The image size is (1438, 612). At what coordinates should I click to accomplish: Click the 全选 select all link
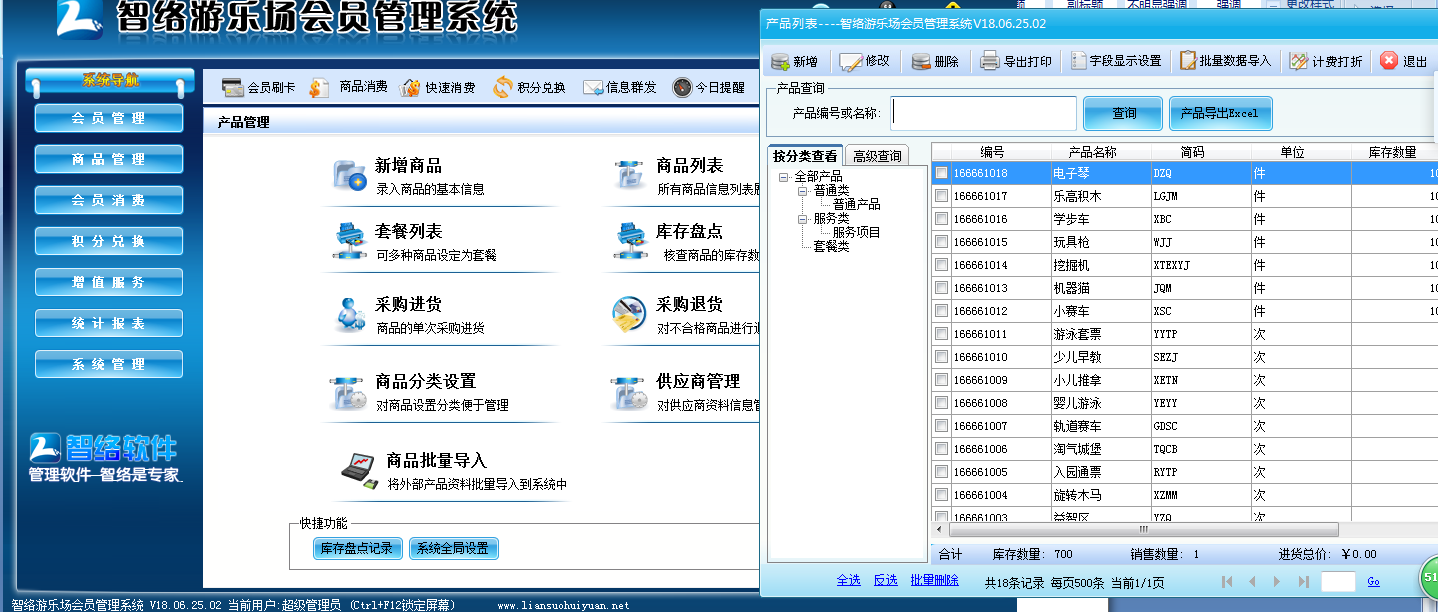tap(848, 580)
